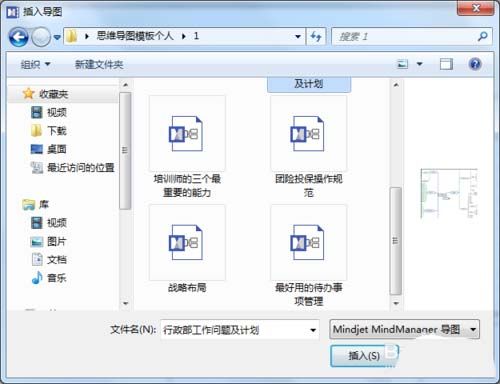Toggle the preview pane button
This screenshot has width=500, height=384.
[x=446, y=64]
